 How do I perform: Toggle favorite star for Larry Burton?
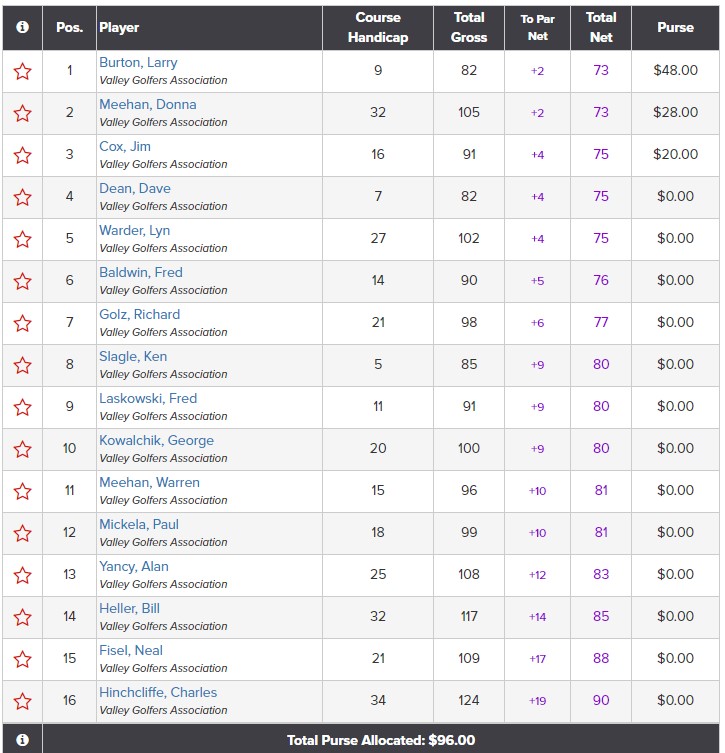pos(22,72)
